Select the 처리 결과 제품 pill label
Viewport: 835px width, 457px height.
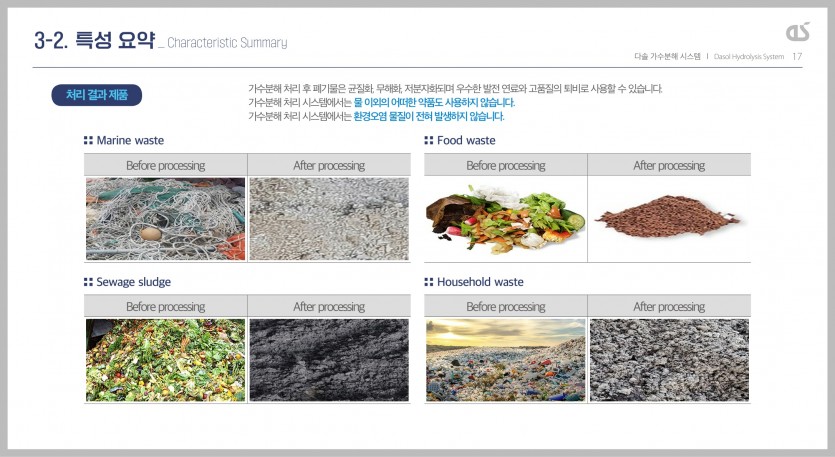coord(97,95)
